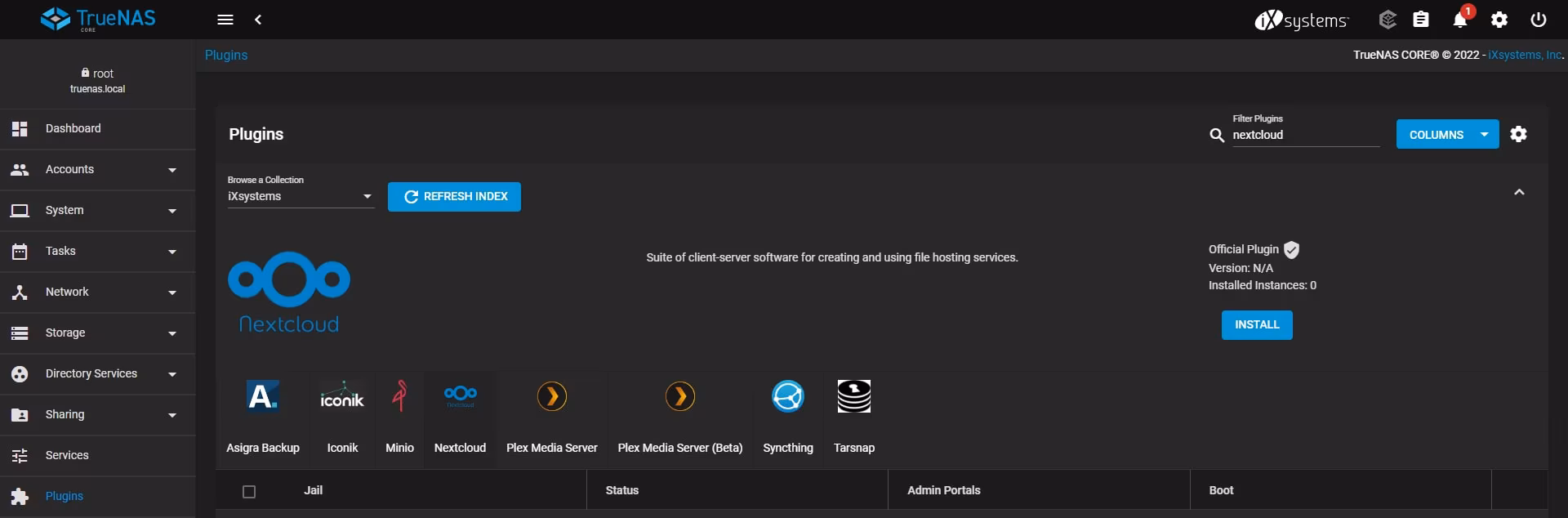Click the Filter Plugins search field

click(1304, 136)
